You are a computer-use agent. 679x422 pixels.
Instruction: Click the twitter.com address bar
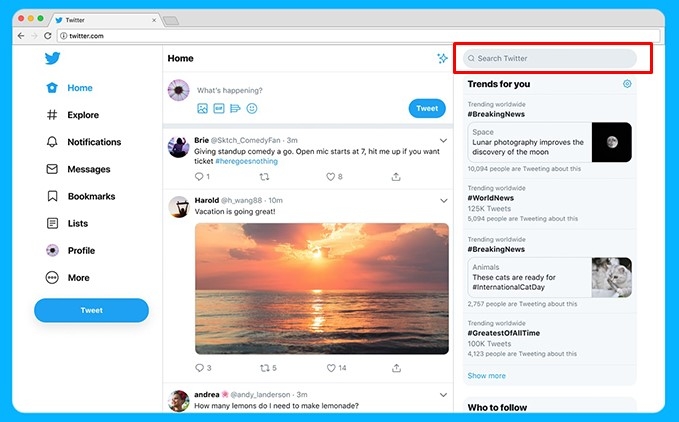(x=359, y=36)
